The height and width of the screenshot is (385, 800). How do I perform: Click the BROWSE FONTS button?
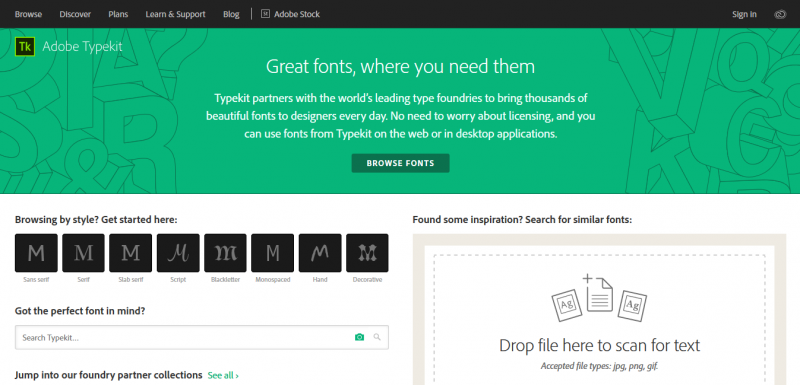(401, 163)
